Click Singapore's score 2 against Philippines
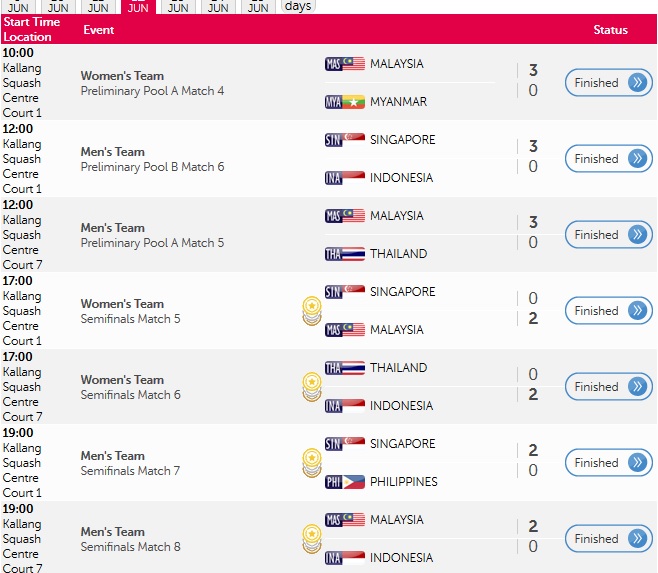658x573 pixels. (533, 450)
